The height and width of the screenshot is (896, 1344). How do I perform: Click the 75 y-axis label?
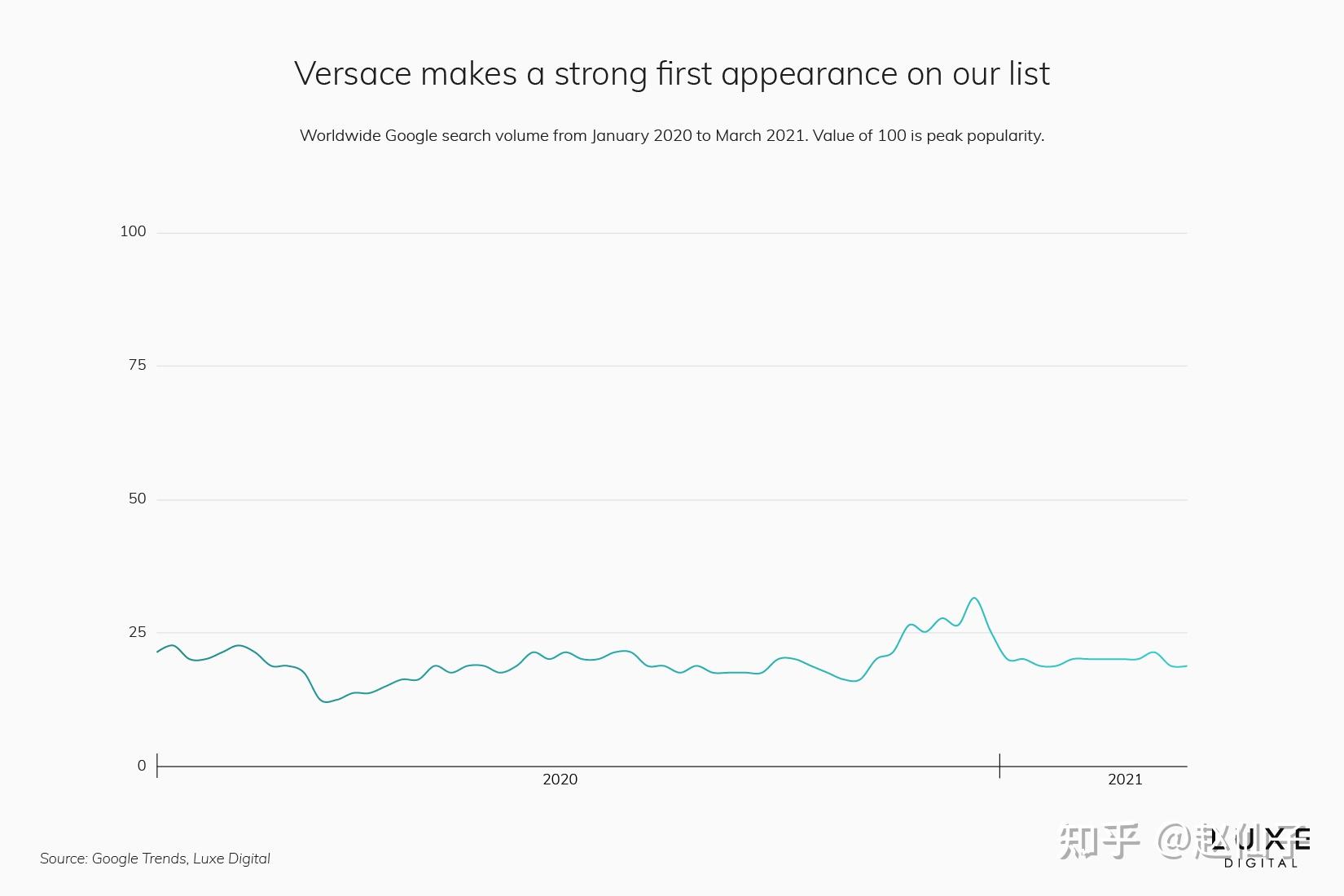pos(137,365)
